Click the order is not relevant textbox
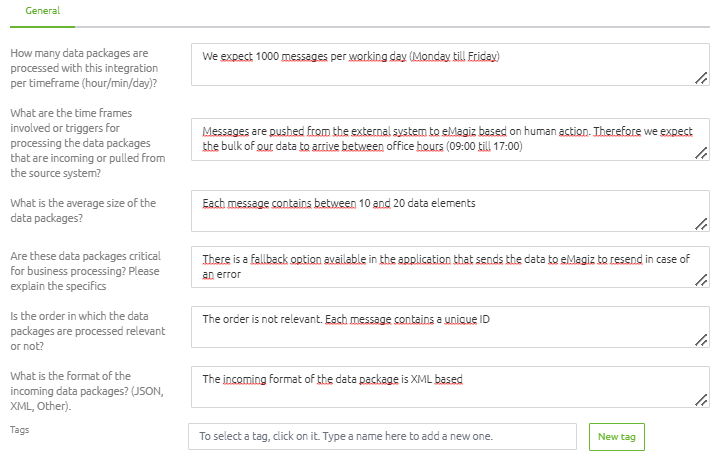This screenshot has width=720, height=457. coord(450,327)
